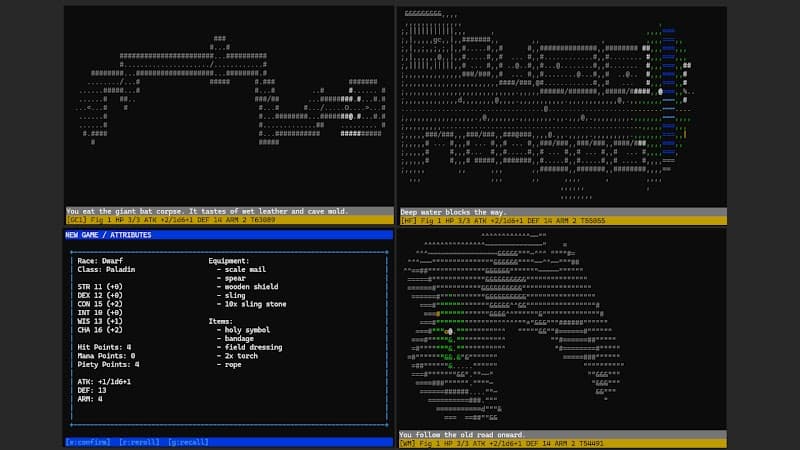This screenshot has width=800, height=450.
Task: Click the 'Class: Paladin' line
Action: [106, 269]
